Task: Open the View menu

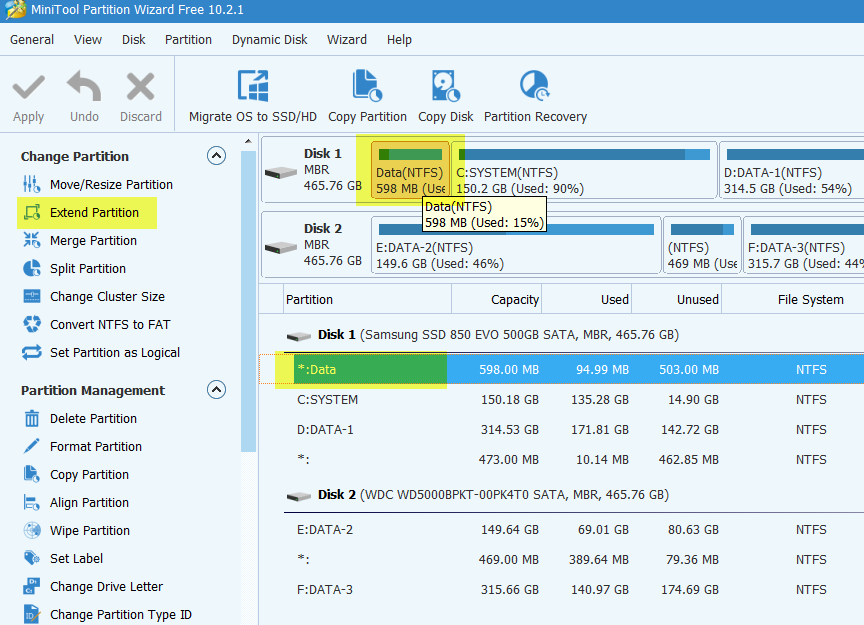Action: tap(88, 40)
